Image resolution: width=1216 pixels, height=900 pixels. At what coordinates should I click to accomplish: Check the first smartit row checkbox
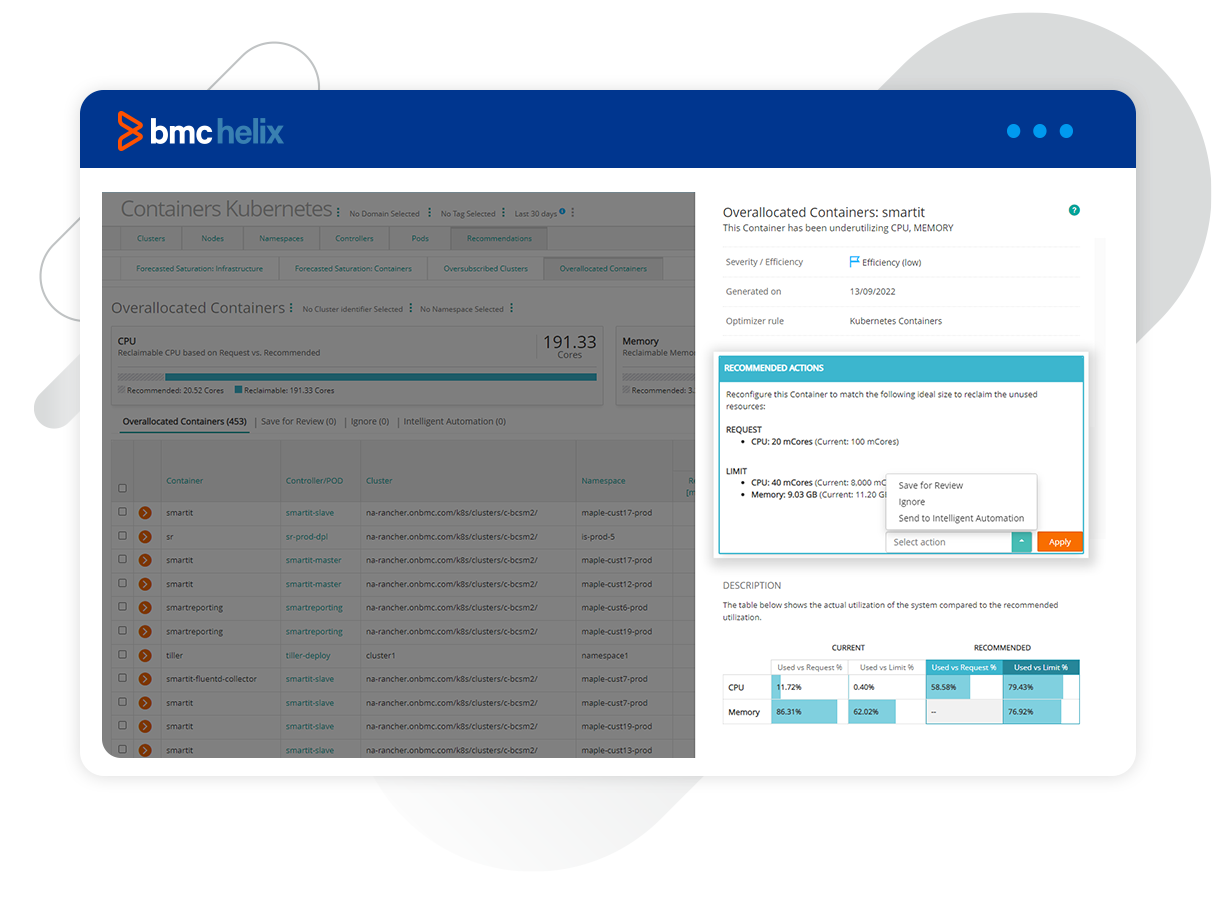[x=122, y=512]
